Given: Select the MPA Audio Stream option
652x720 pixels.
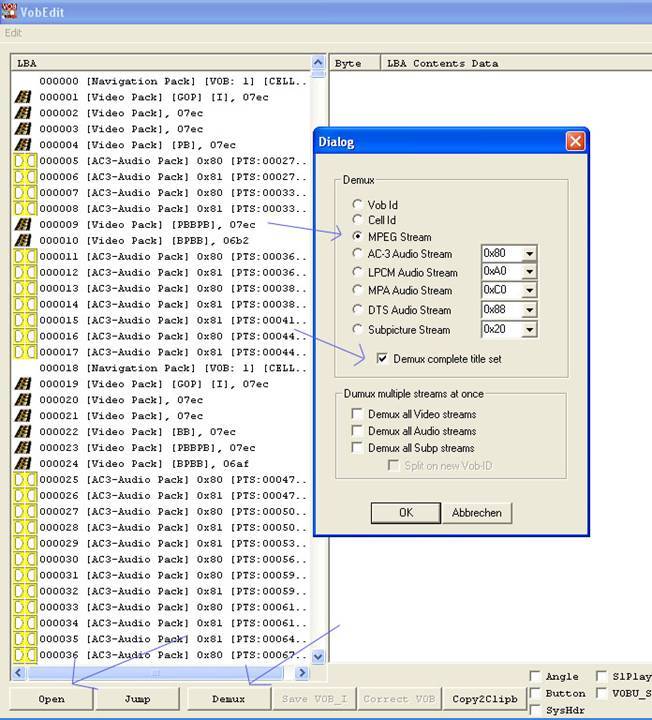Looking at the screenshot, I should (357, 290).
